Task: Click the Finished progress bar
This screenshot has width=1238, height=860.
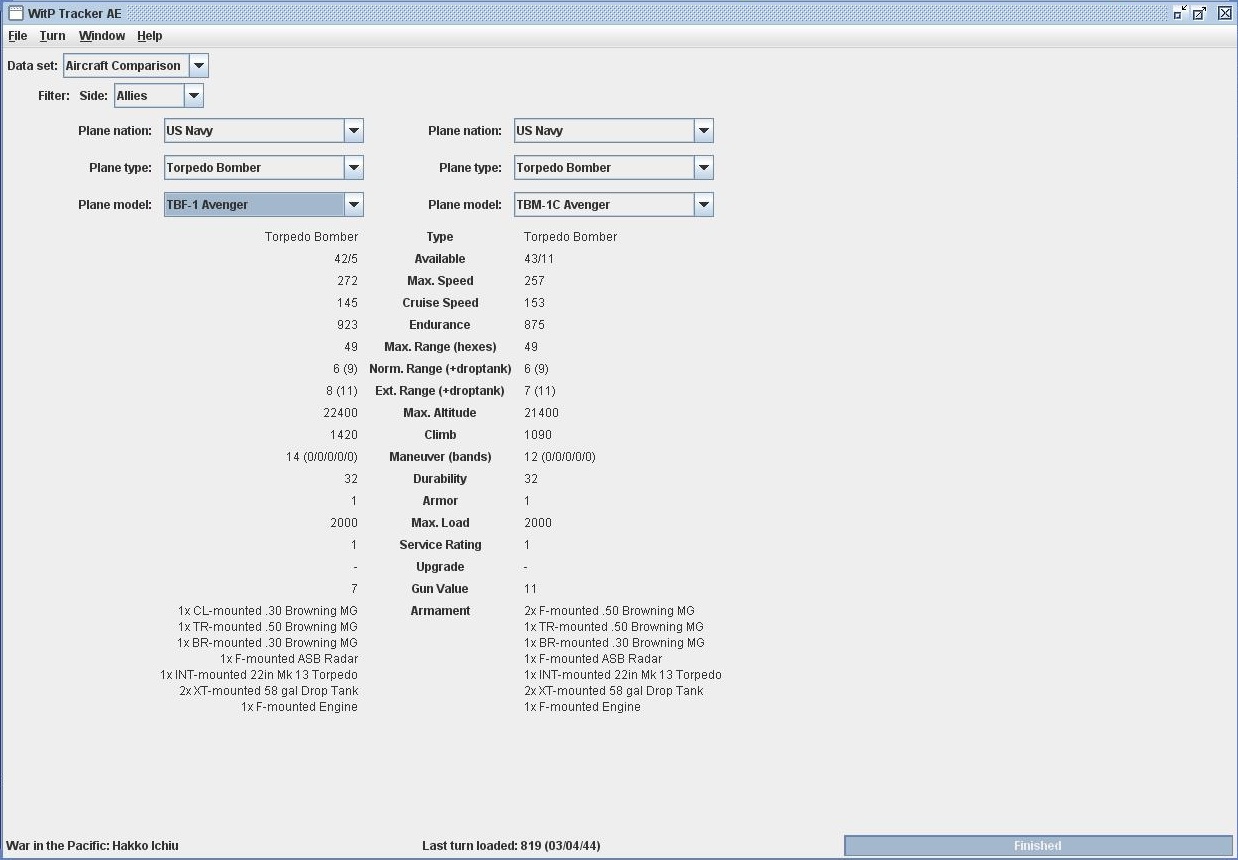Action: [1038, 846]
